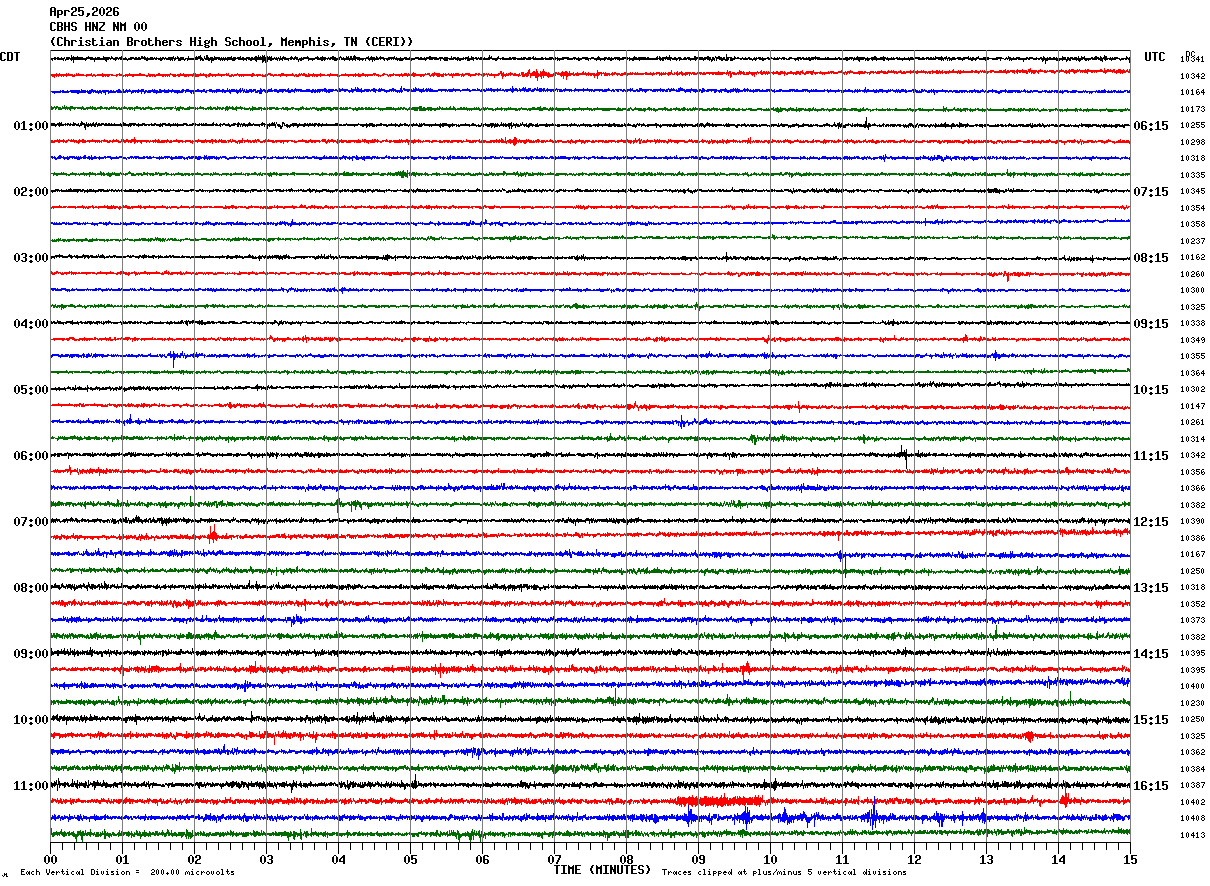The height and width of the screenshot is (886, 1210).
Task: Click the station code 'CBHS HNZ NM 00'
Action: pos(98,27)
